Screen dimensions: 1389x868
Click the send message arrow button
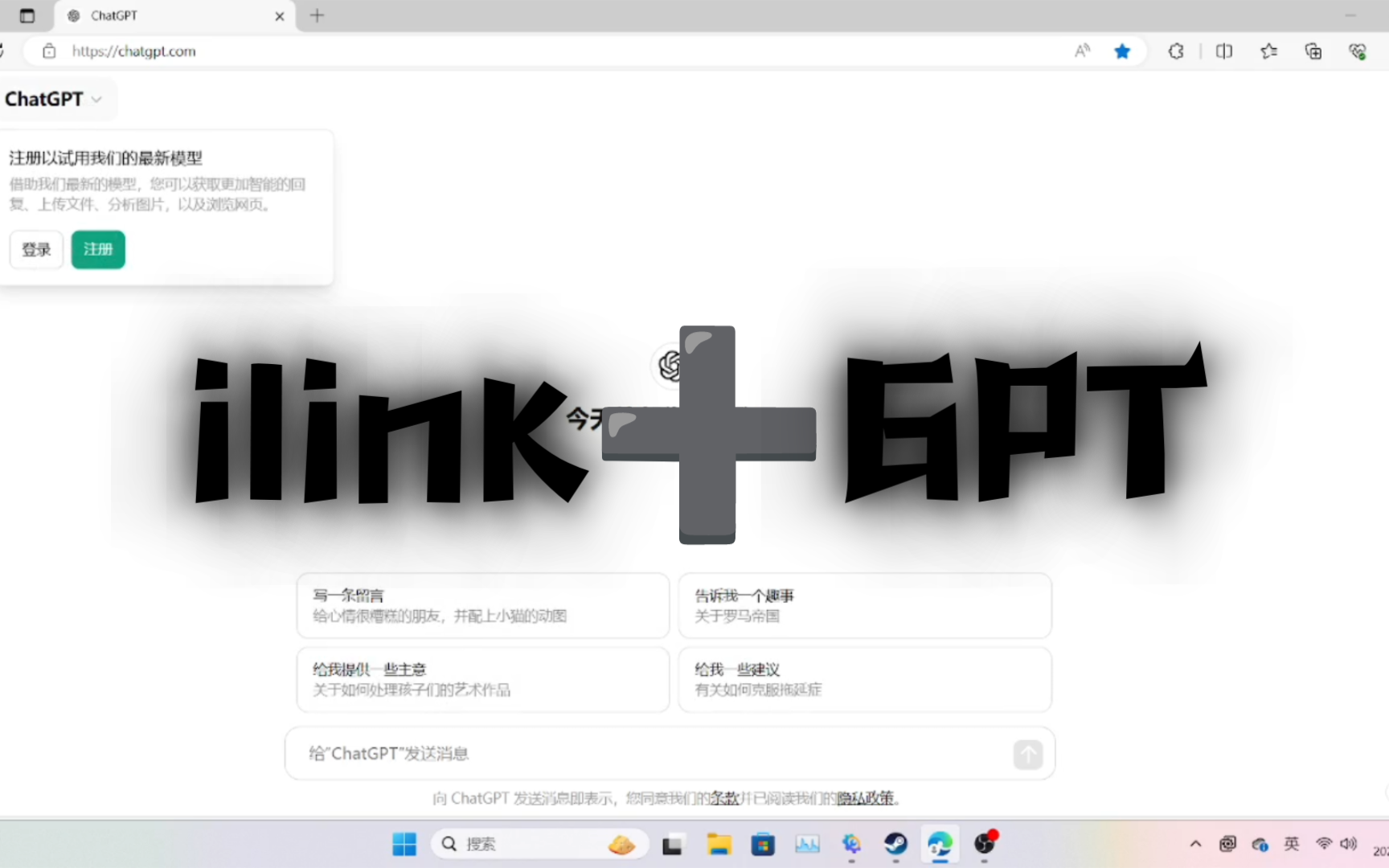(1028, 755)
